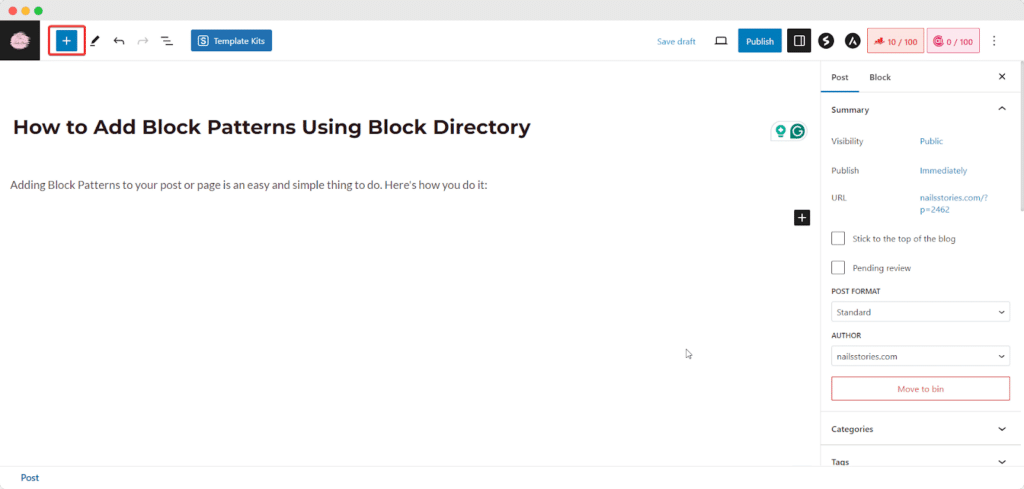Viewport: 1024px width, 489px height.
Task: Expand the Categories panel
Action: (920, 429)
